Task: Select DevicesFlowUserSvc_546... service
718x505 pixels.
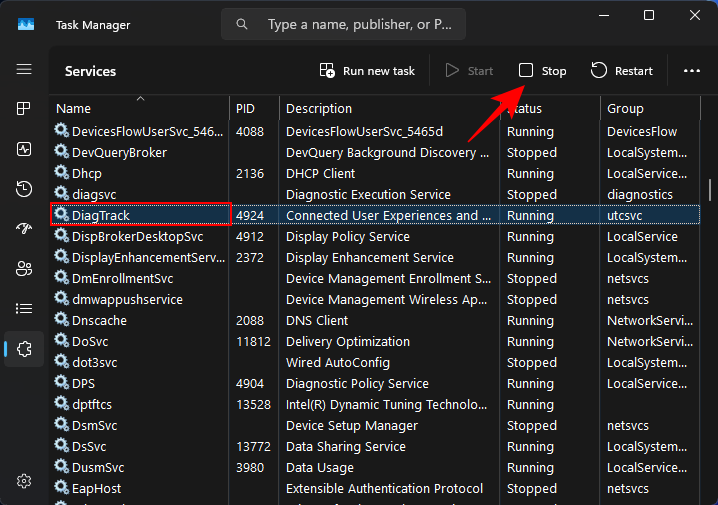Action: tap(147, 132)
